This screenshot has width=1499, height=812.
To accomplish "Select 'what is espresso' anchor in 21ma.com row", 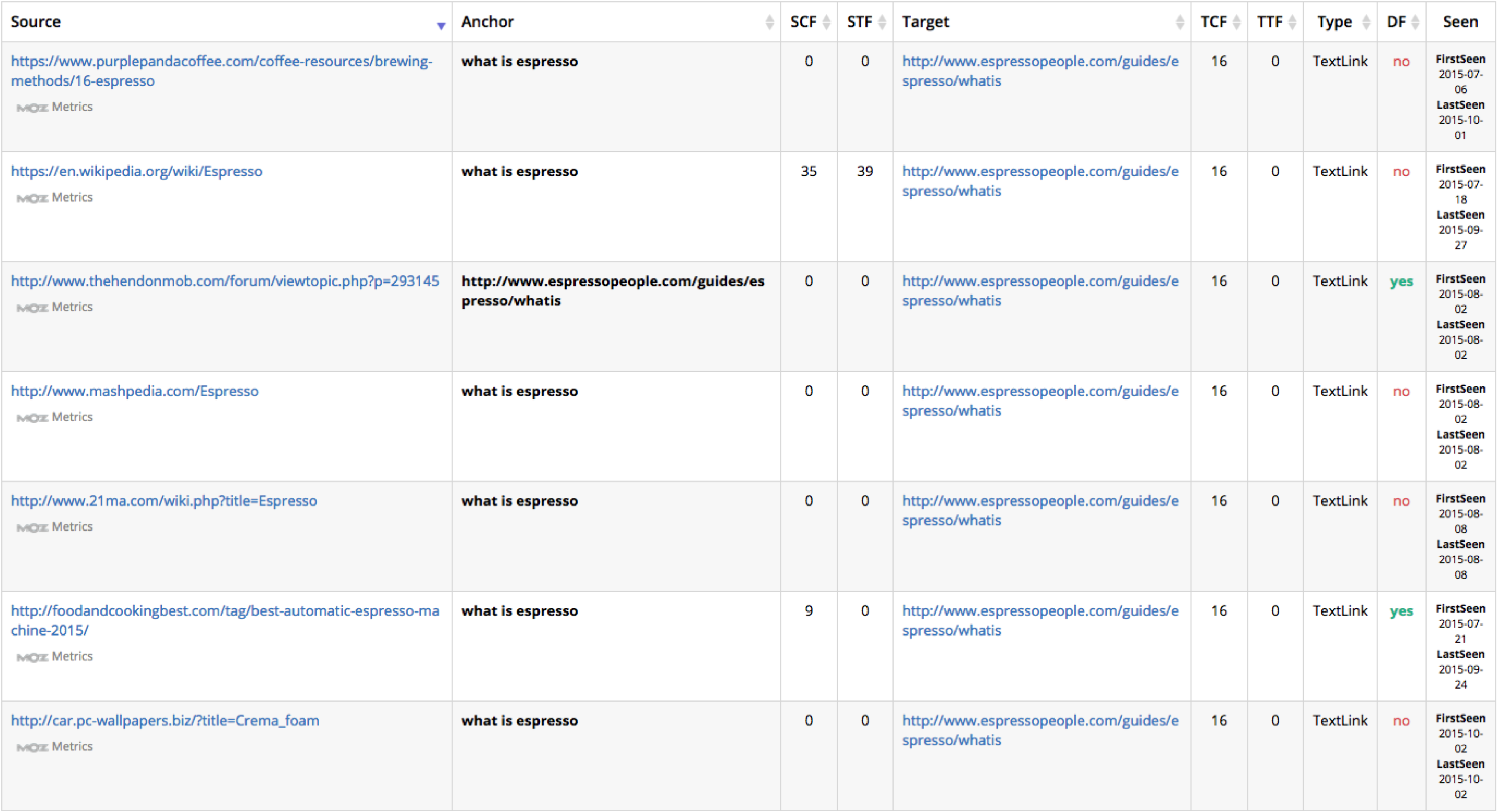I will click(520, 501).
